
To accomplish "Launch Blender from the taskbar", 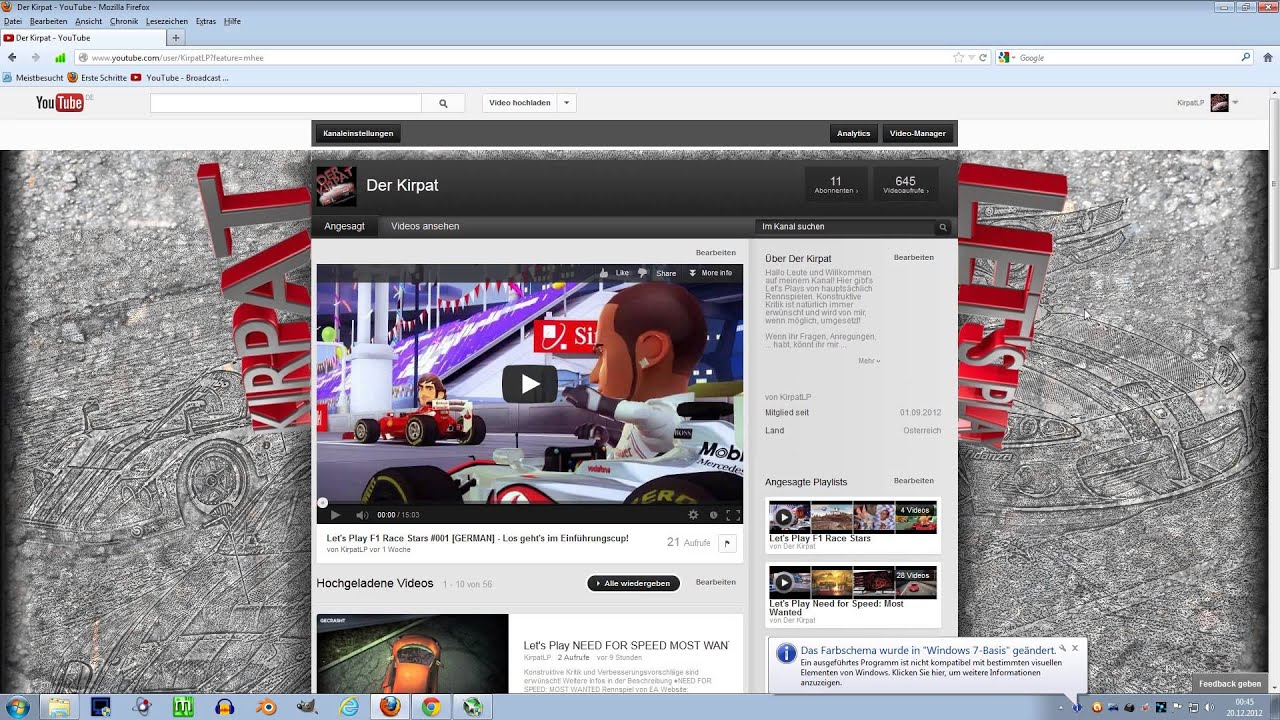I will tap(266, 707).
